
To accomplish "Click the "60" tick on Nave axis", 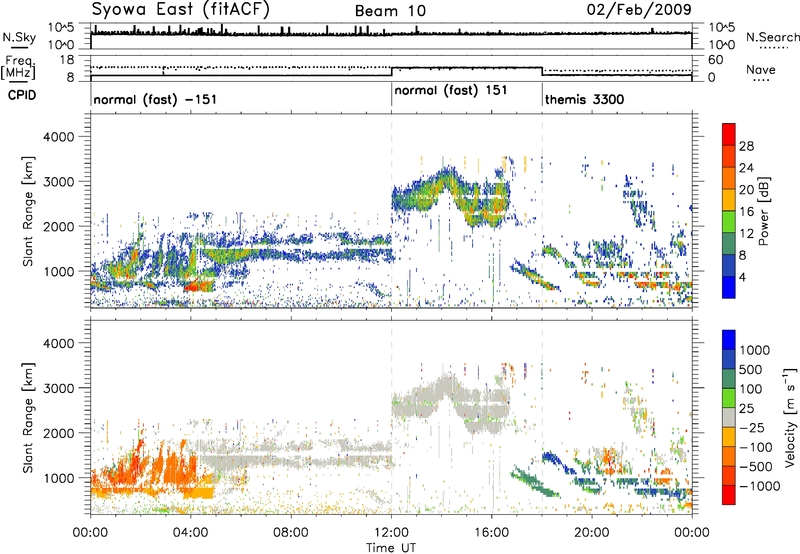I will [715, 60].
